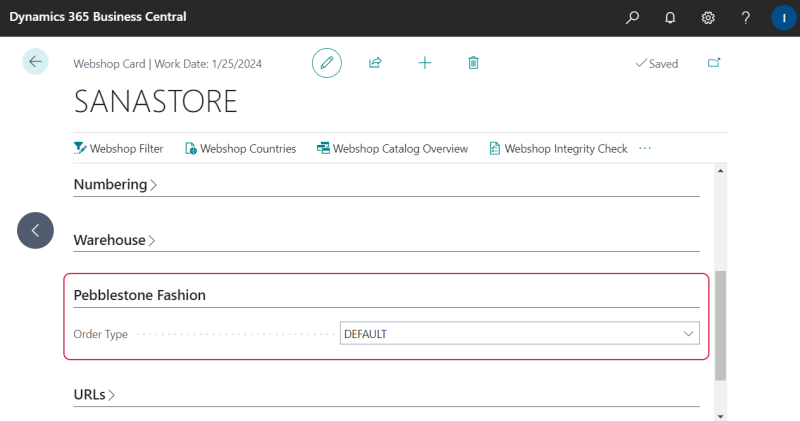Click the scrollbar down arrow
This screenshot has height=421, width=800.
point(720,416)
